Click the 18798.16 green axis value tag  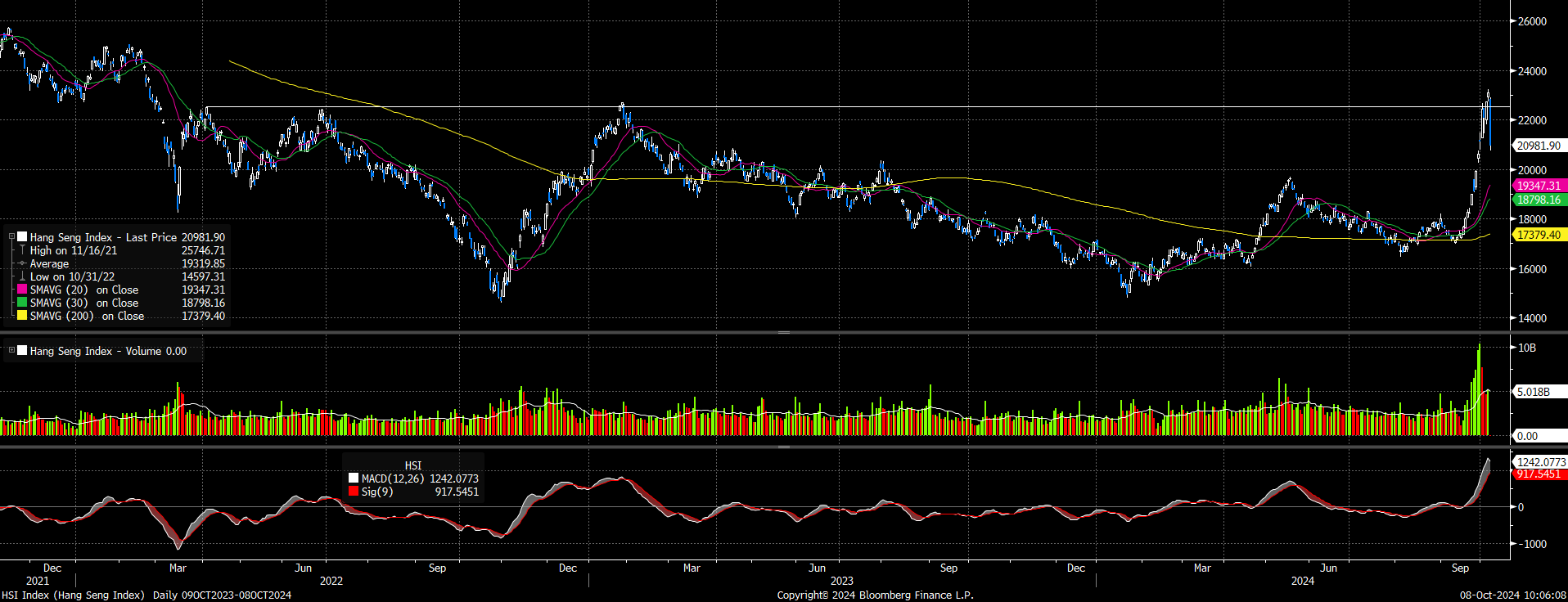(x=1539, y=200)
